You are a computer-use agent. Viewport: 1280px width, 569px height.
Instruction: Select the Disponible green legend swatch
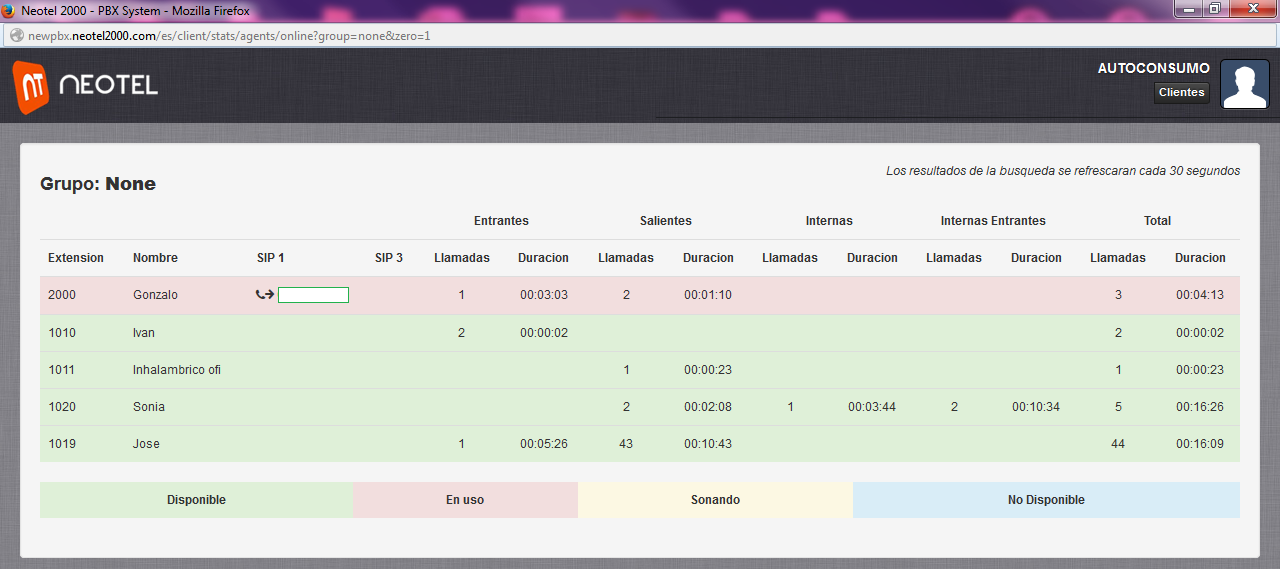[196, 500]
